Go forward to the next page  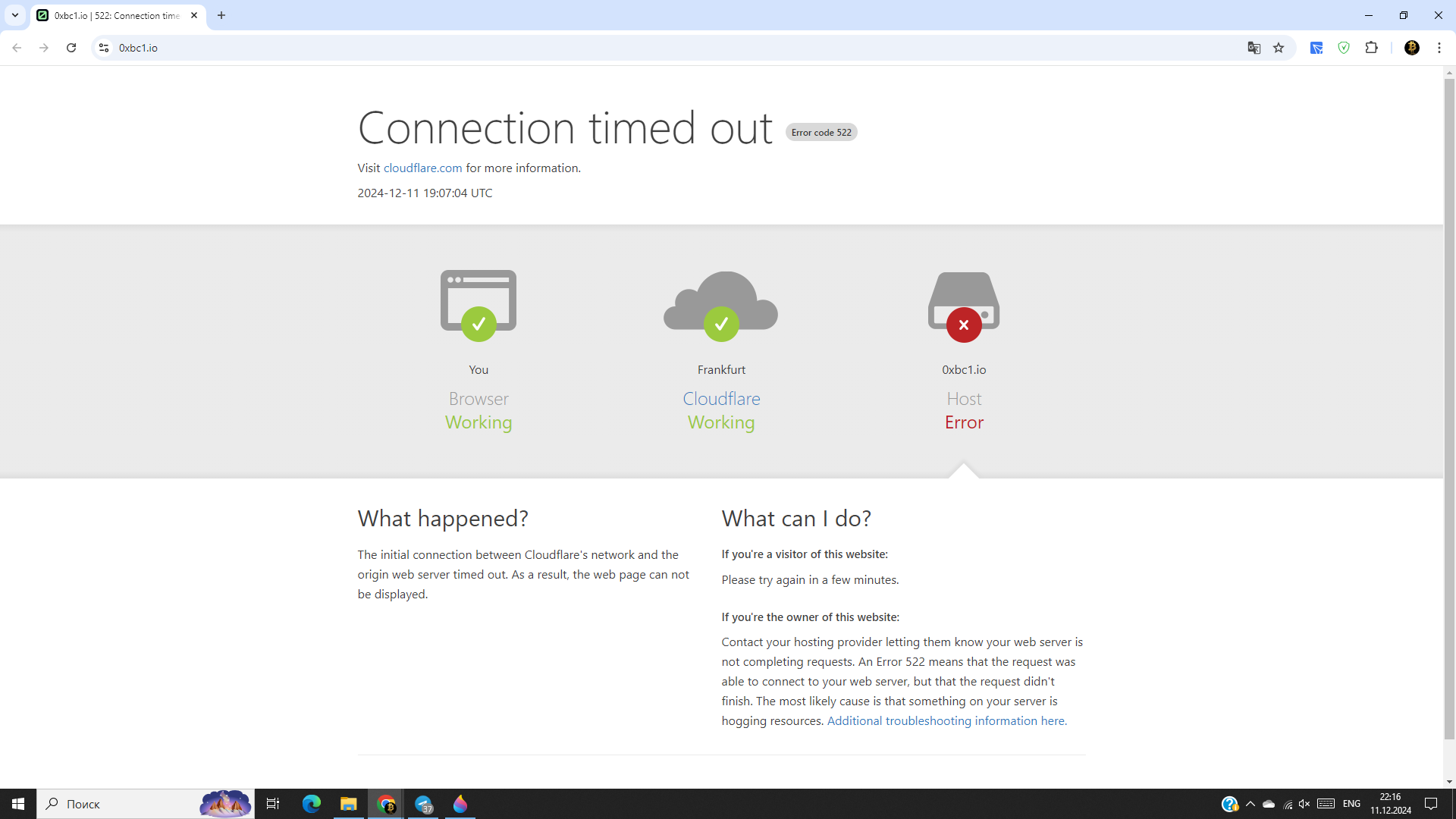coord(44,48)
